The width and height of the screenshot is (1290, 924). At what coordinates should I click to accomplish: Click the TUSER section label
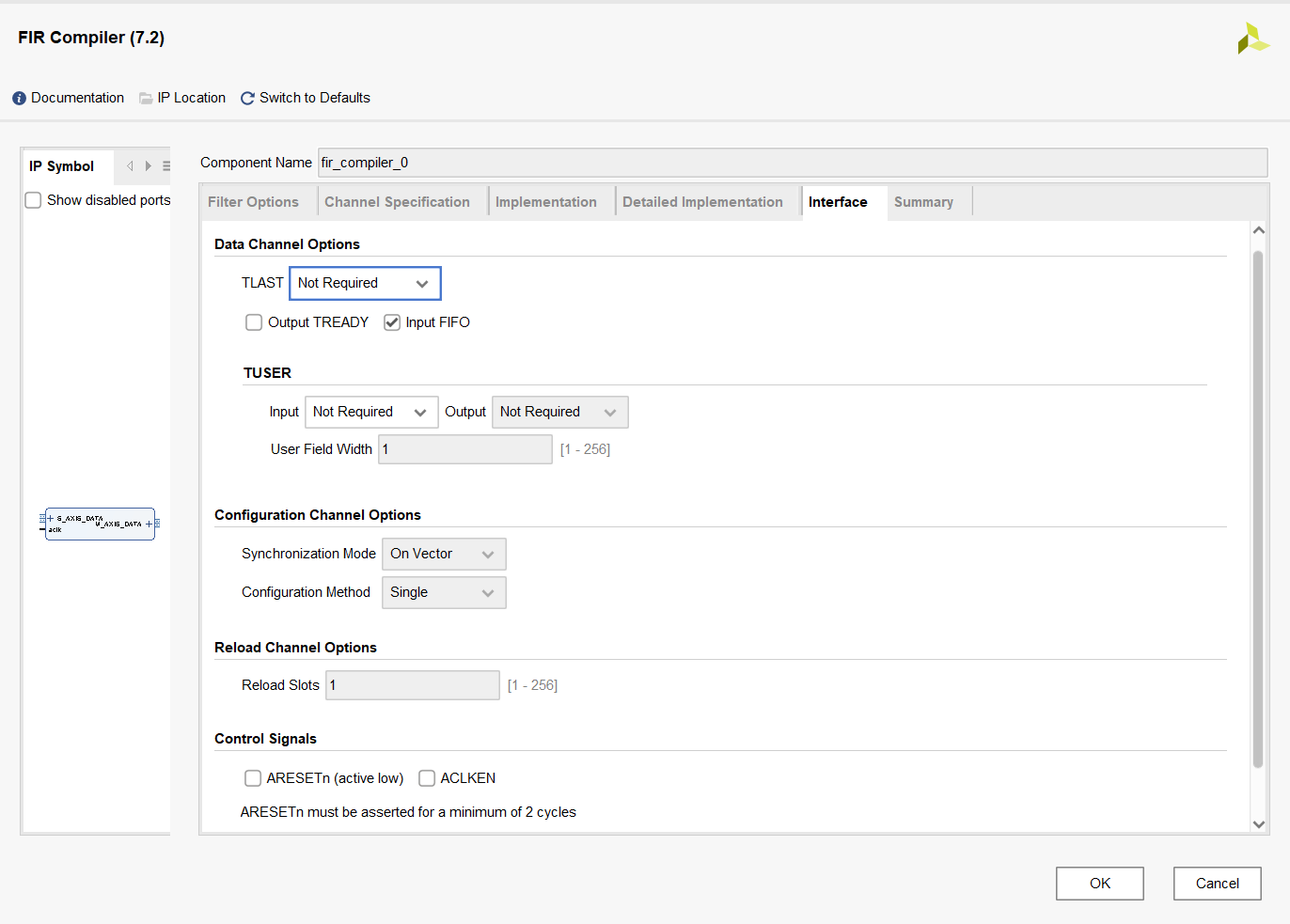pyautogui.click(x=267, y=373)
